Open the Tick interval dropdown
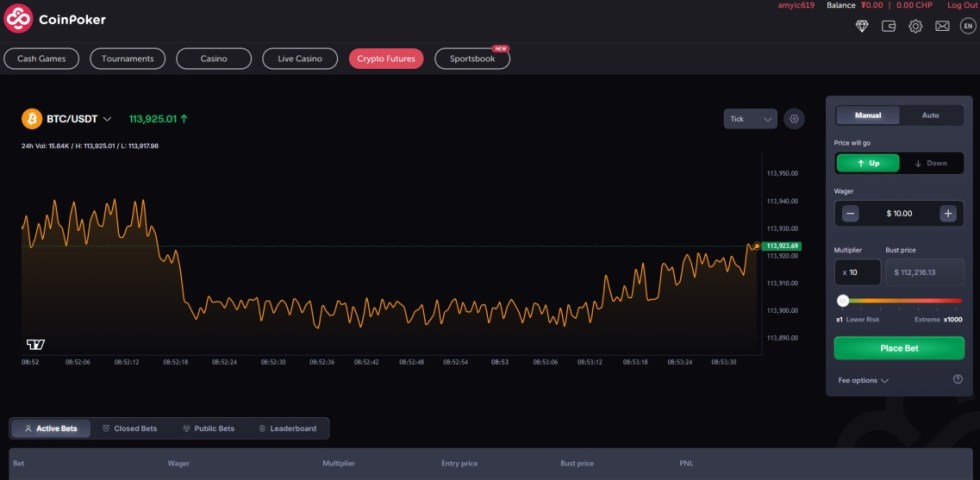The height and width of the screenshot is (480, 980). 750,119
